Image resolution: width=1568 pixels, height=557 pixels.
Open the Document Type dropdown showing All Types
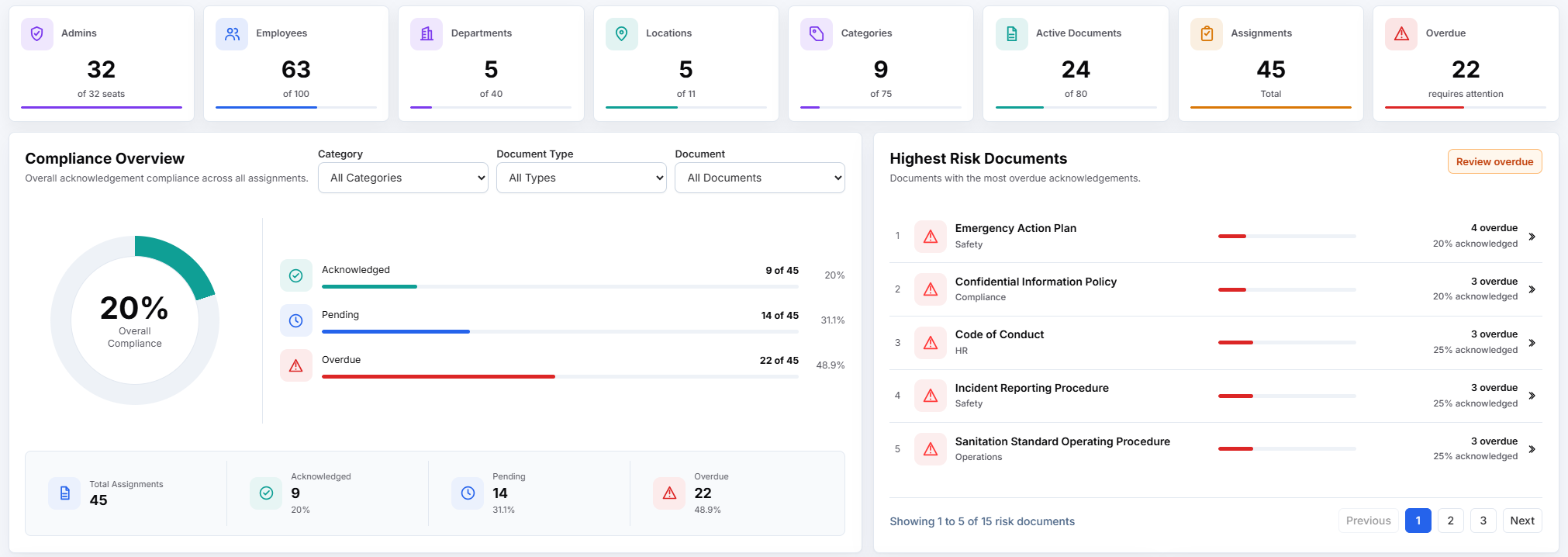click(x=582, y=178)
